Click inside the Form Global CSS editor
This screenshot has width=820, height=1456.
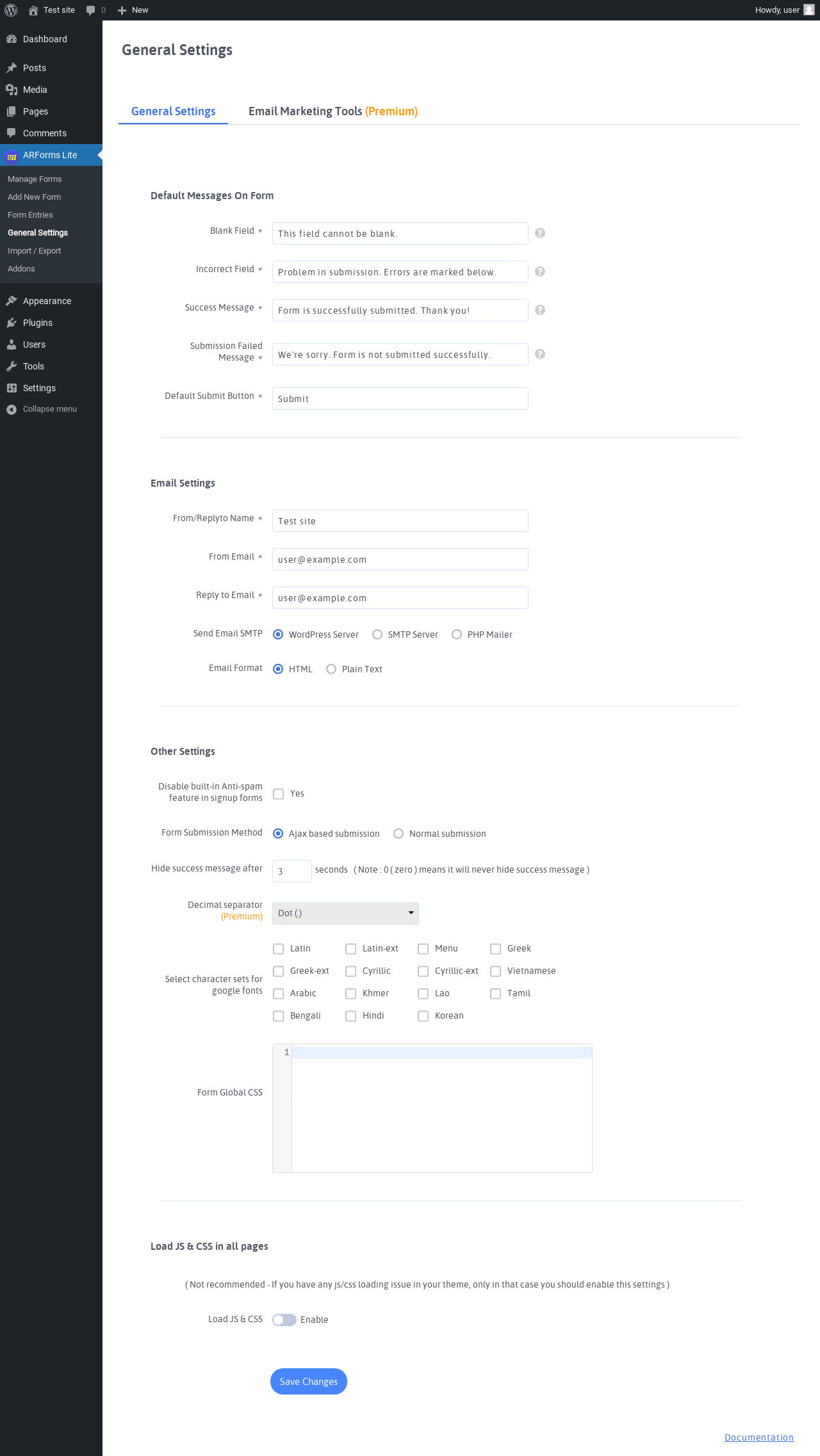coord(441,1108)
